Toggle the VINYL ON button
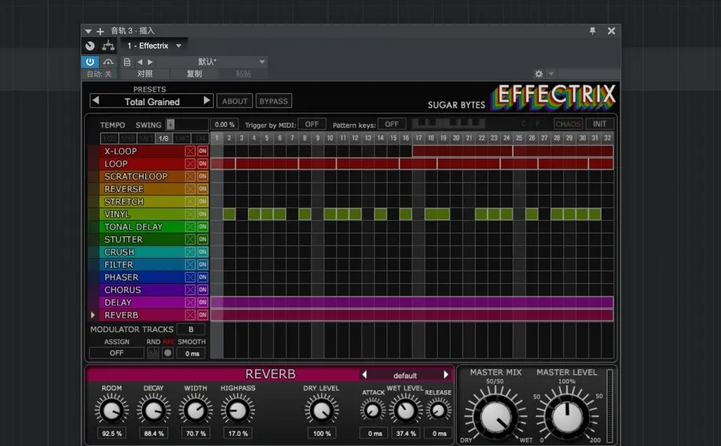The height and width of the screenshot is (446, 721). [202, 214]
